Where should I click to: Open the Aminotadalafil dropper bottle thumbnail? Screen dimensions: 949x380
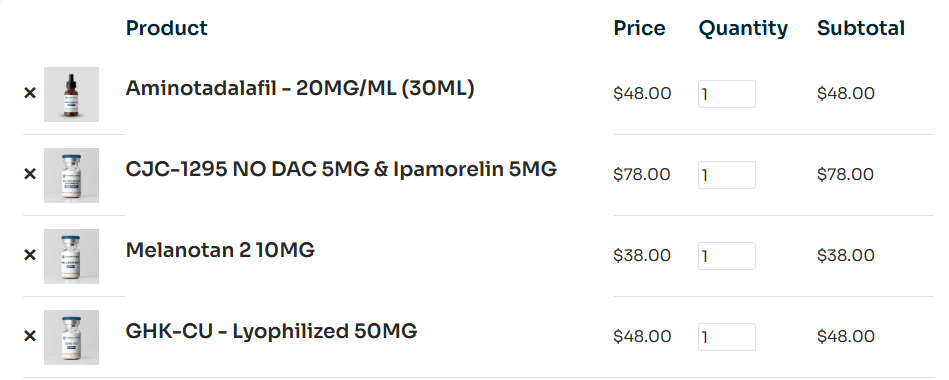[x=71, y=94]
